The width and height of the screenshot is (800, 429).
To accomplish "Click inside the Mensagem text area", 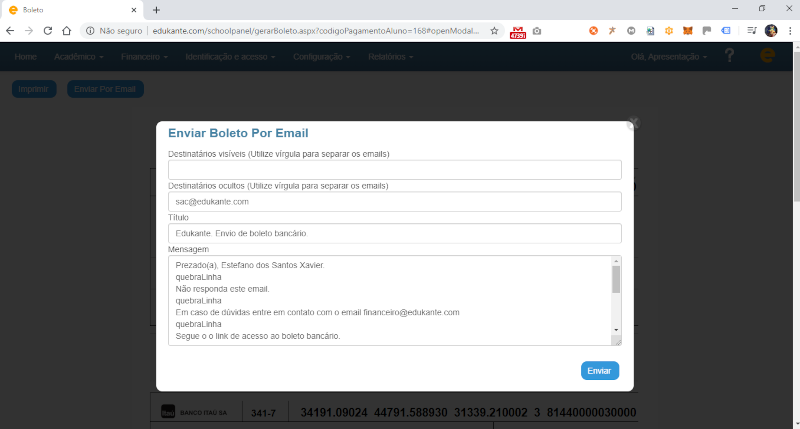I will click(x=390, y=300).
